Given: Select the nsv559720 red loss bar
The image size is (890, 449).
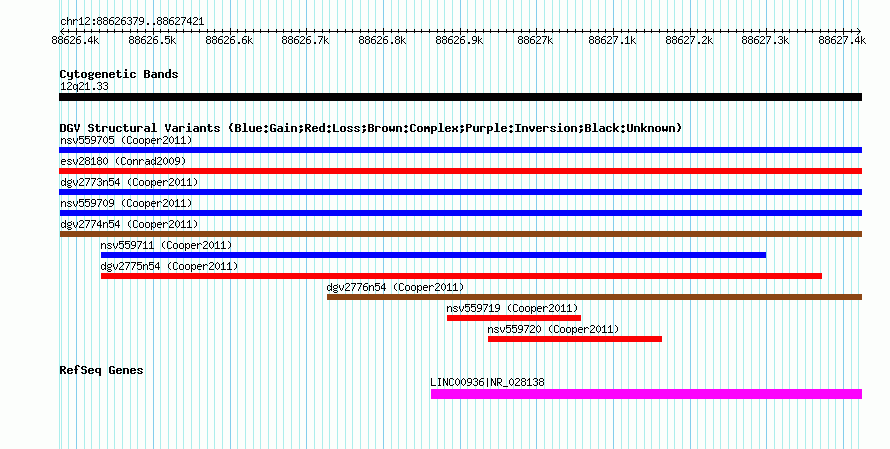Looking at the screenshot, I should [575, 339].
